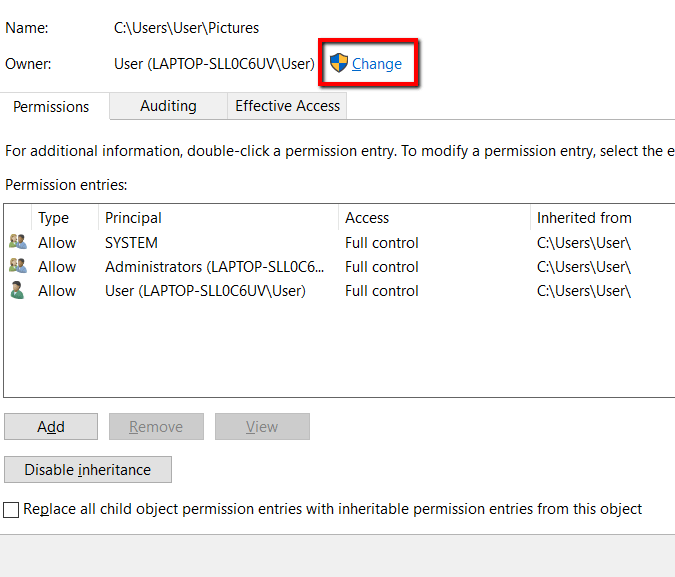Viewport: 675px width, 577px height.
Task: Click the View button
Action: [x=262, y=427]
